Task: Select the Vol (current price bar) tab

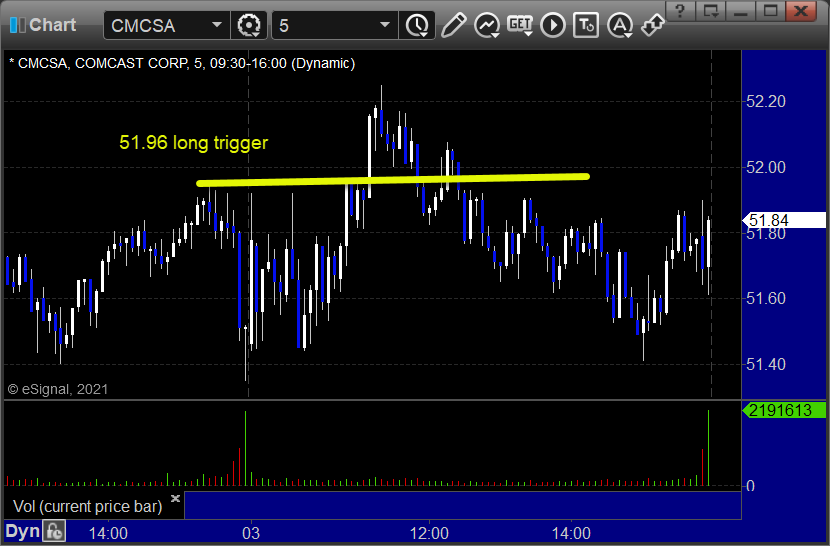Action: coord(87,506)
